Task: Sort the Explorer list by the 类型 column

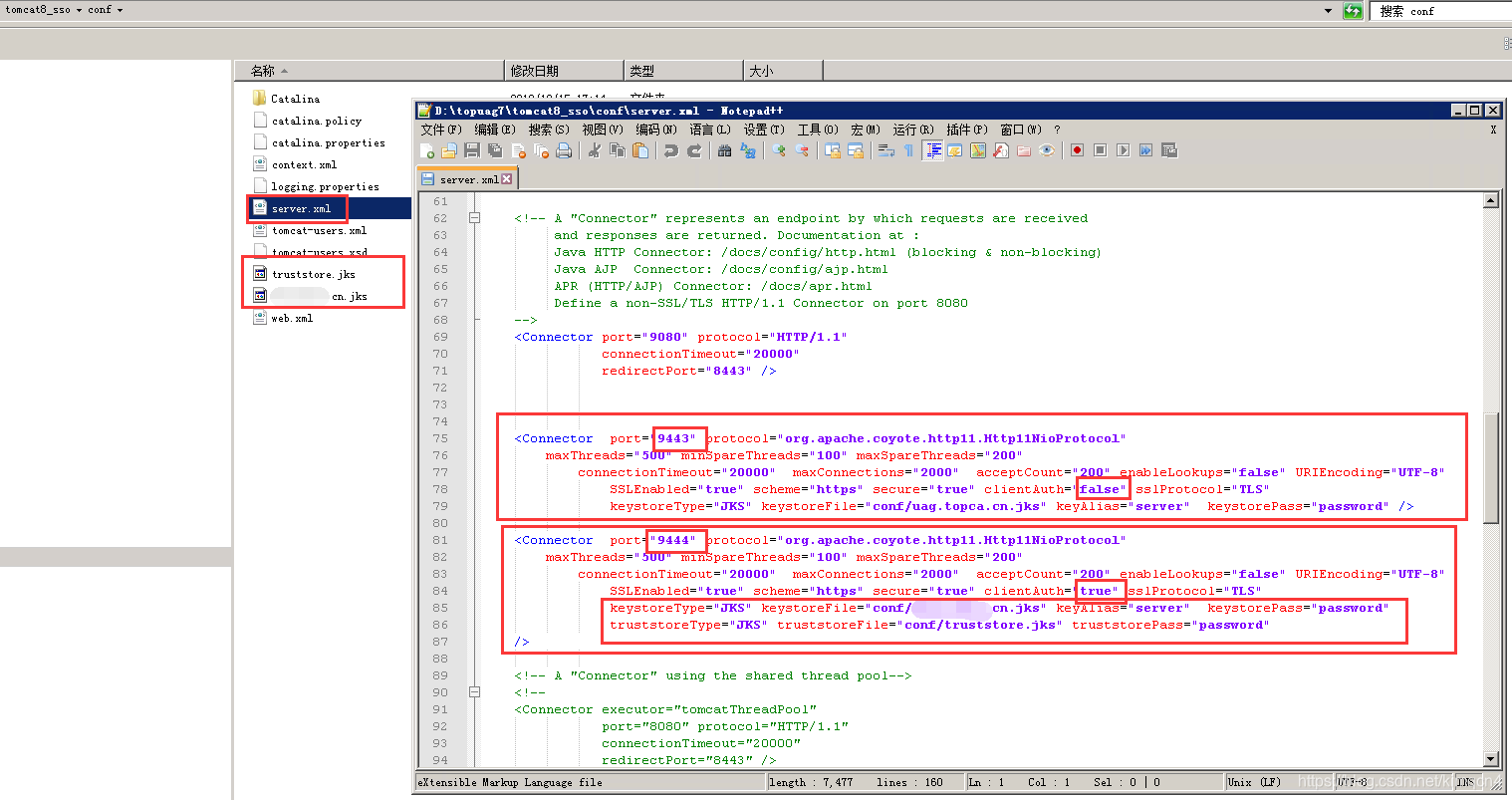Action: [683, 71]
